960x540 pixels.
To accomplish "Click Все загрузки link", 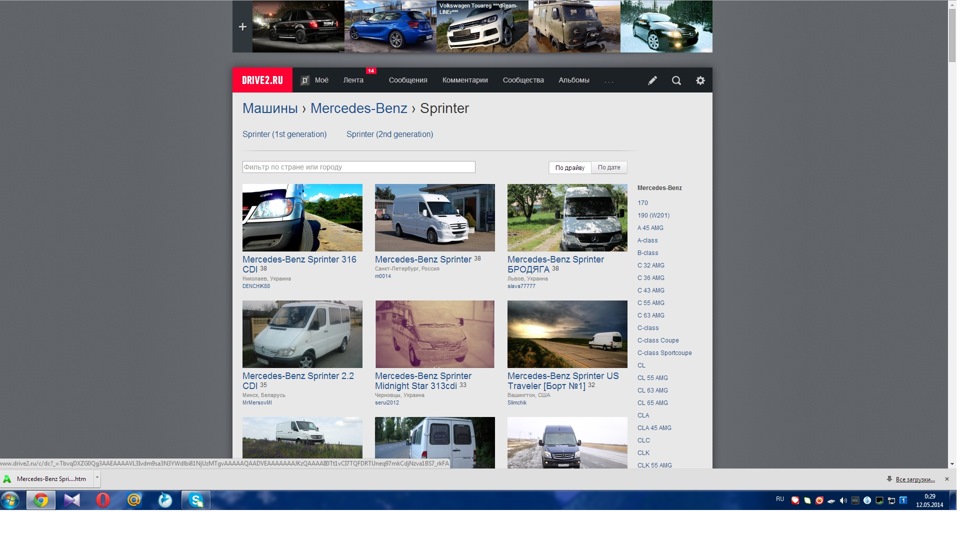I will [915, 479].
